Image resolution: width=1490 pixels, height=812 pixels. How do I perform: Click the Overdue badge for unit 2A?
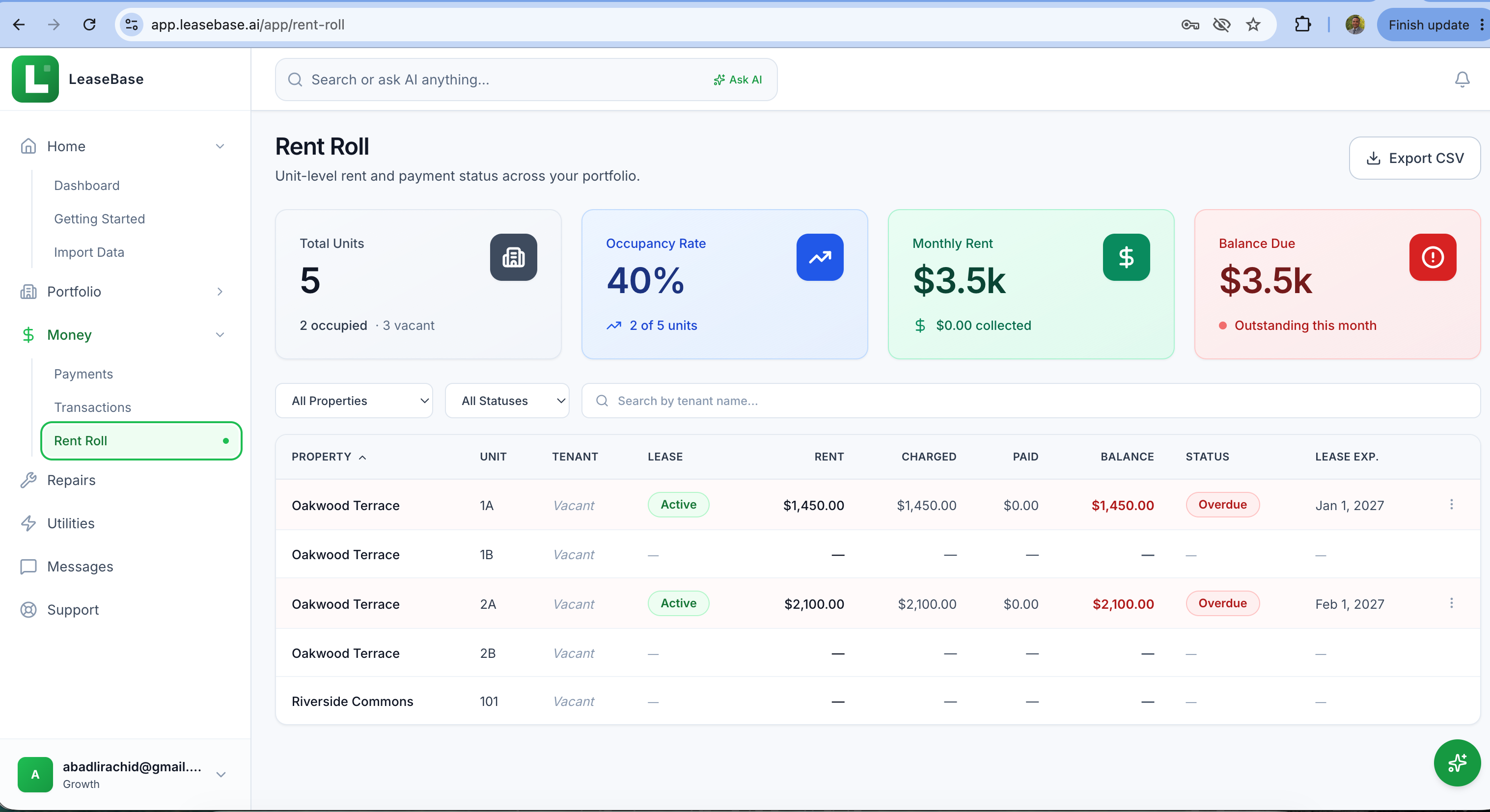click(x=1222, y=603)
